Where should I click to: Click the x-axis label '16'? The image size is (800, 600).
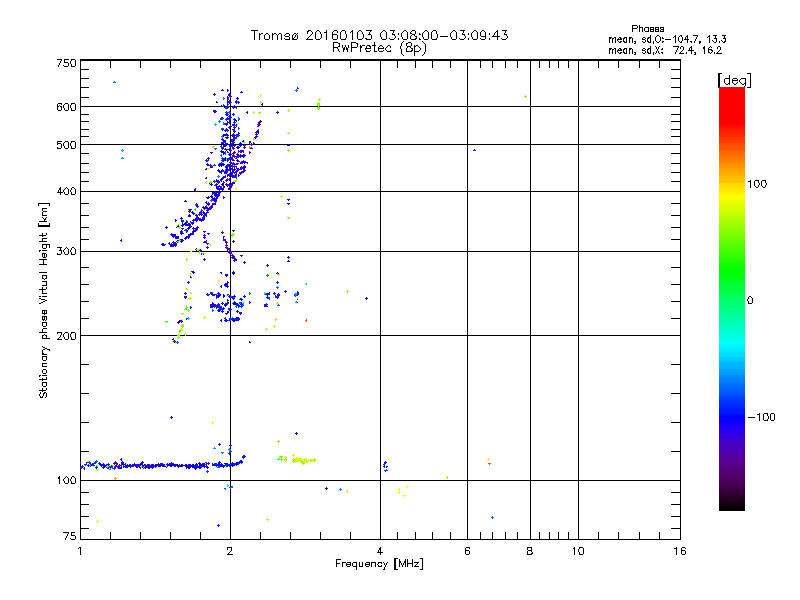coord(680,551)
